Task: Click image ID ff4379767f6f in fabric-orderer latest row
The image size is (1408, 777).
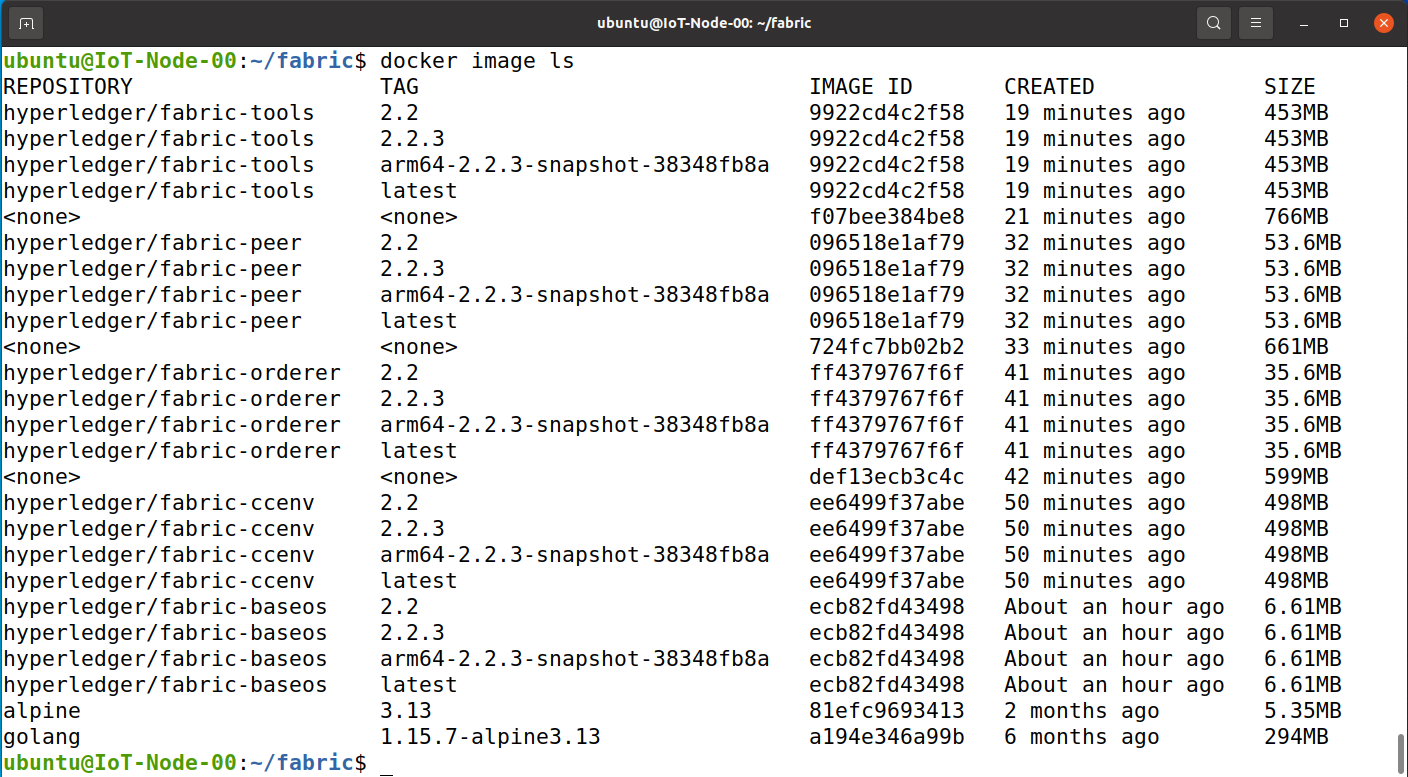Action: pos(887,451)
